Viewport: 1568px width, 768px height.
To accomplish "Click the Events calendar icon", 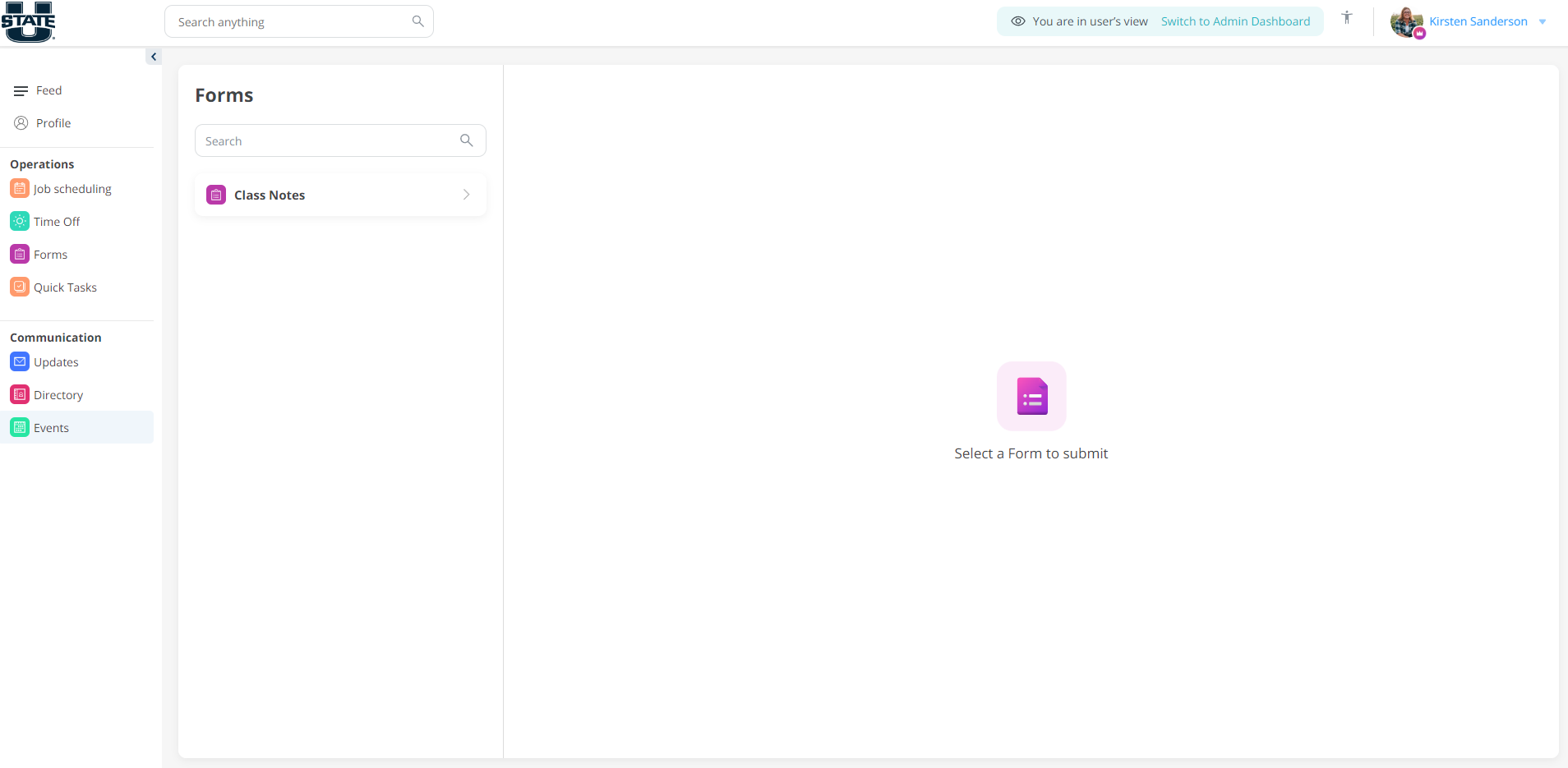I will [19, 427].
